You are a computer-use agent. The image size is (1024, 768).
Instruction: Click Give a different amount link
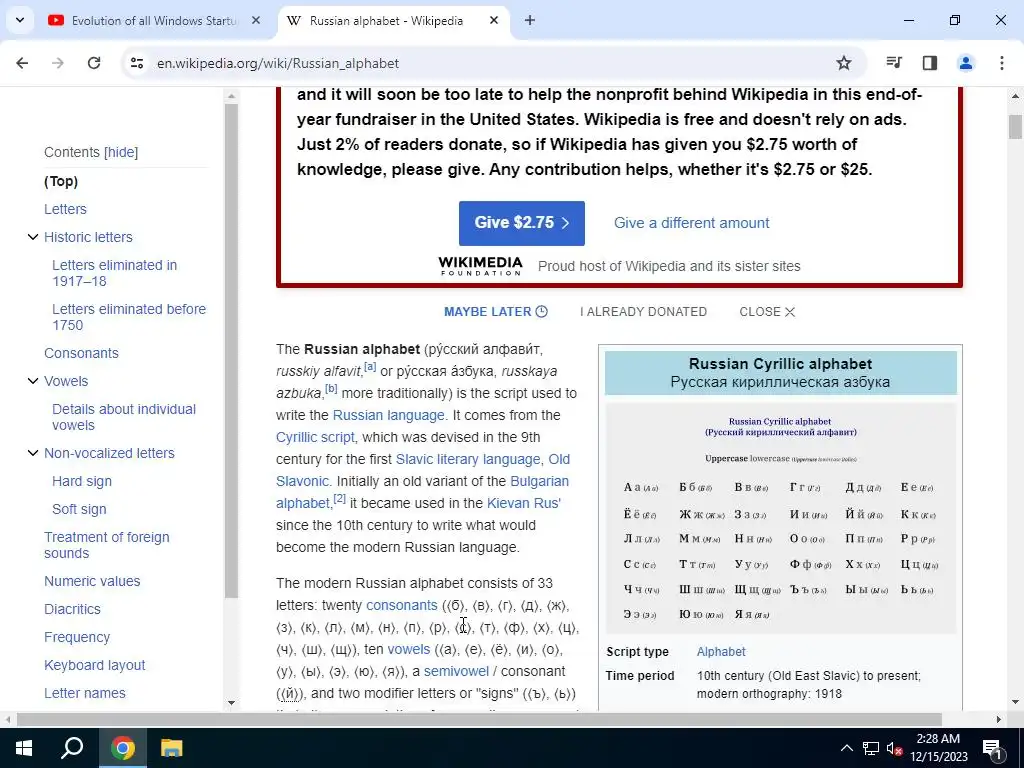(692, 223)
